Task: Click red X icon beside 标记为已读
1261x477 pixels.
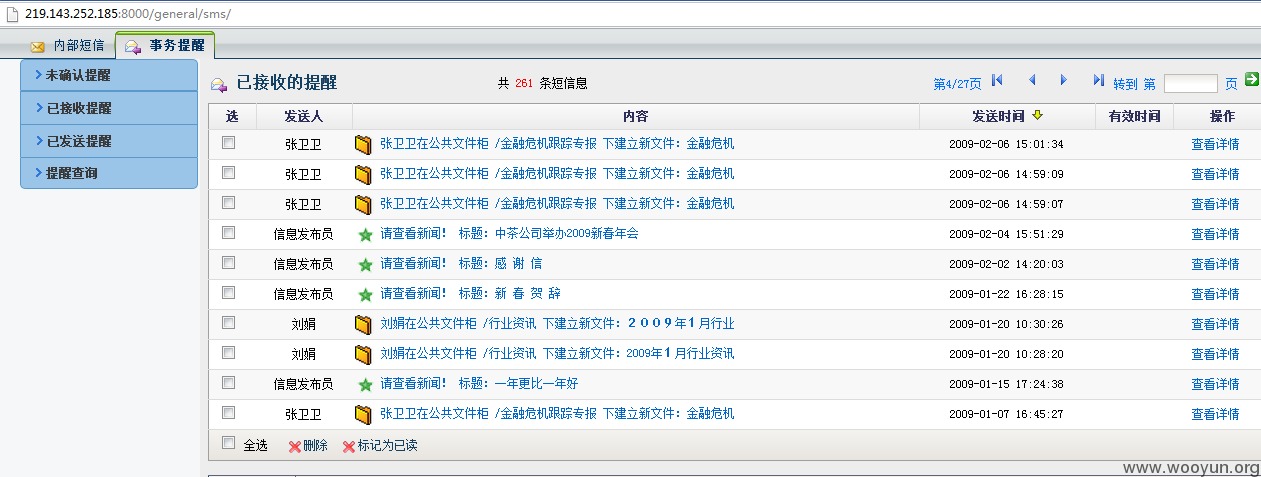Action: tap(349, 447)
